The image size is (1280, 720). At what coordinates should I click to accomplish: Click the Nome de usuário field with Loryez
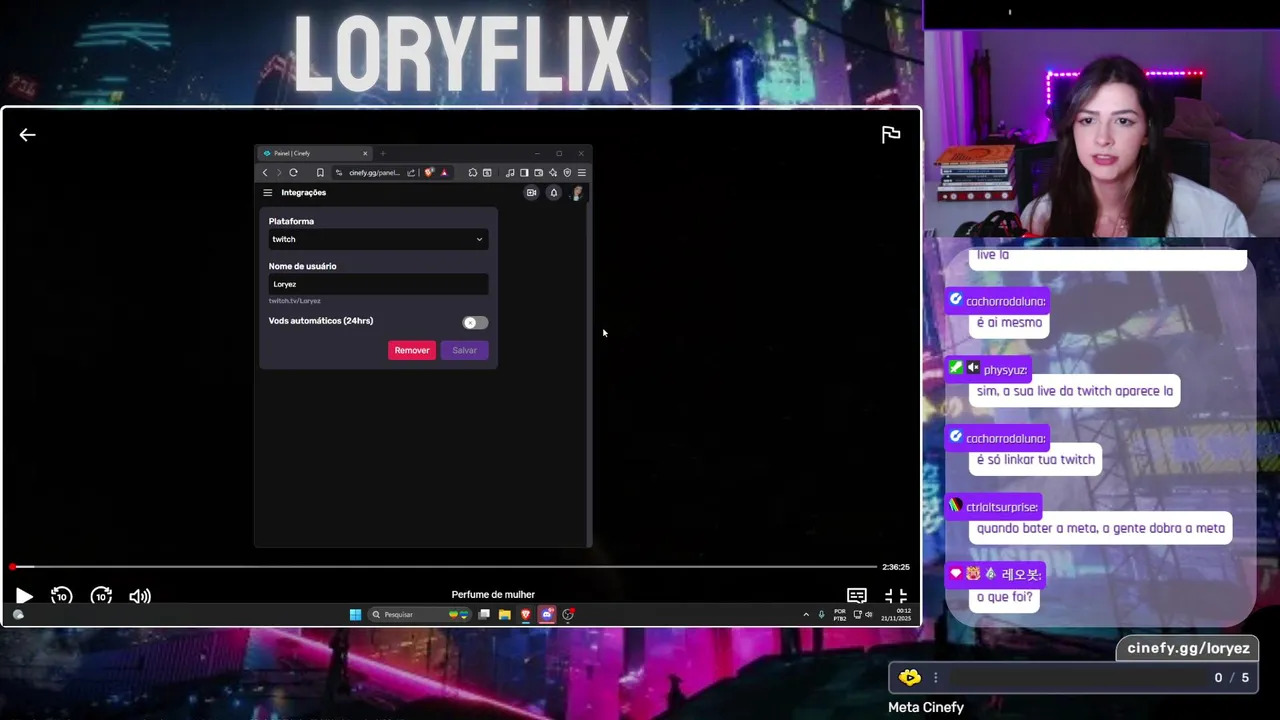pyautogui.click(x=378, y=284)
